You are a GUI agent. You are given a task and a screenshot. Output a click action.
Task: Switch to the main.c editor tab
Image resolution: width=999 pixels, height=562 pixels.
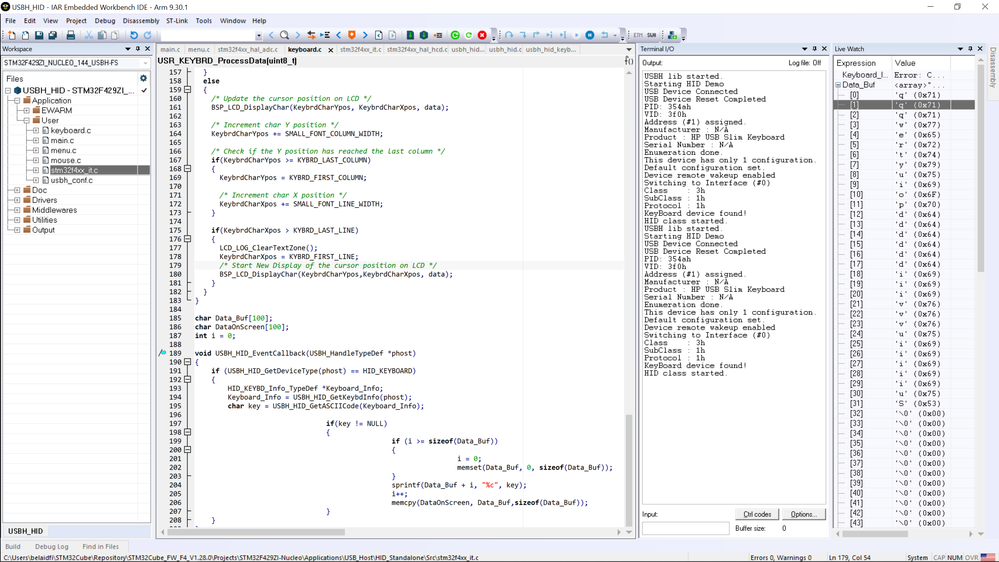[x=170, y=50]
